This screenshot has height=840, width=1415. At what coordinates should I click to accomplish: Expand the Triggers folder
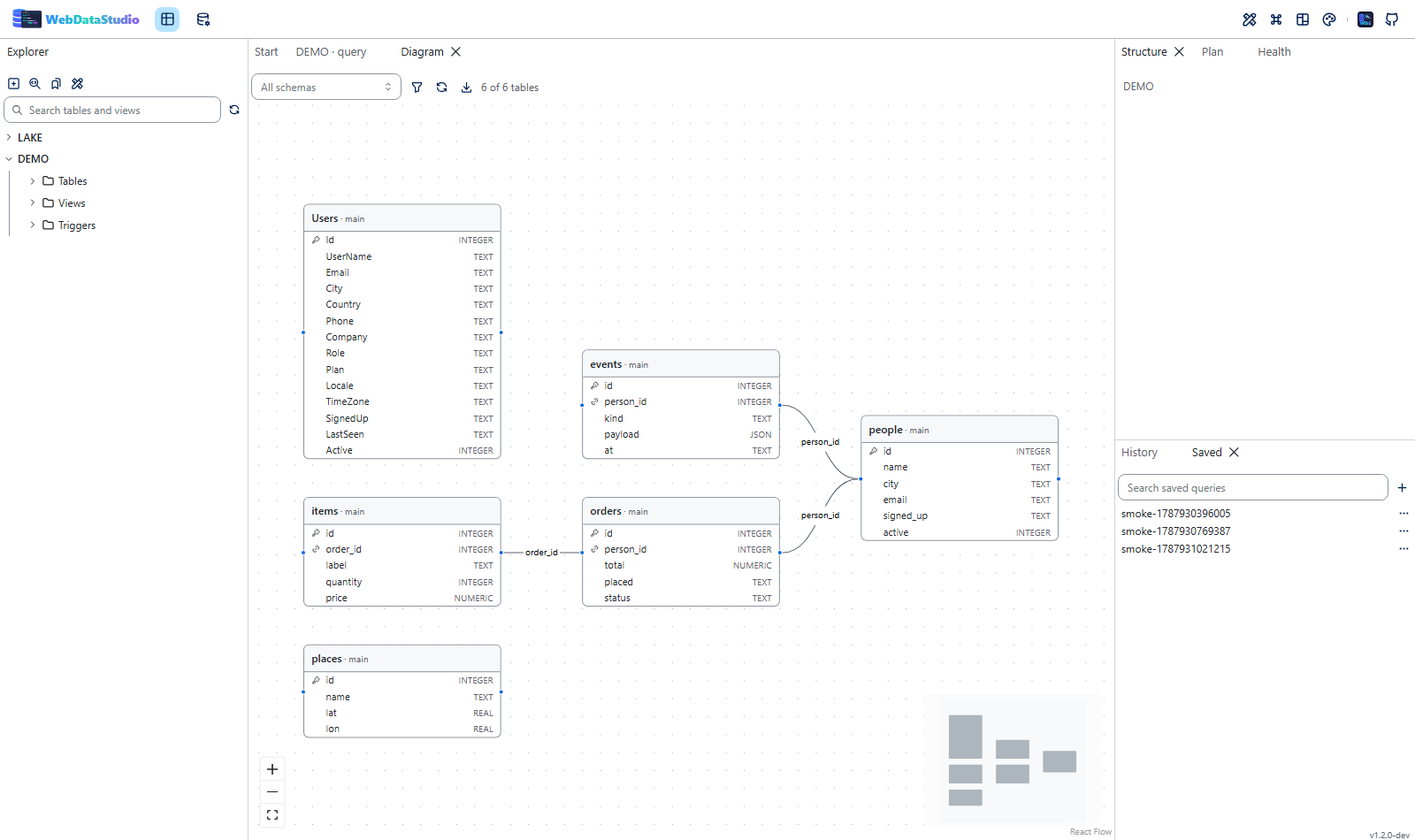(33, 225)
